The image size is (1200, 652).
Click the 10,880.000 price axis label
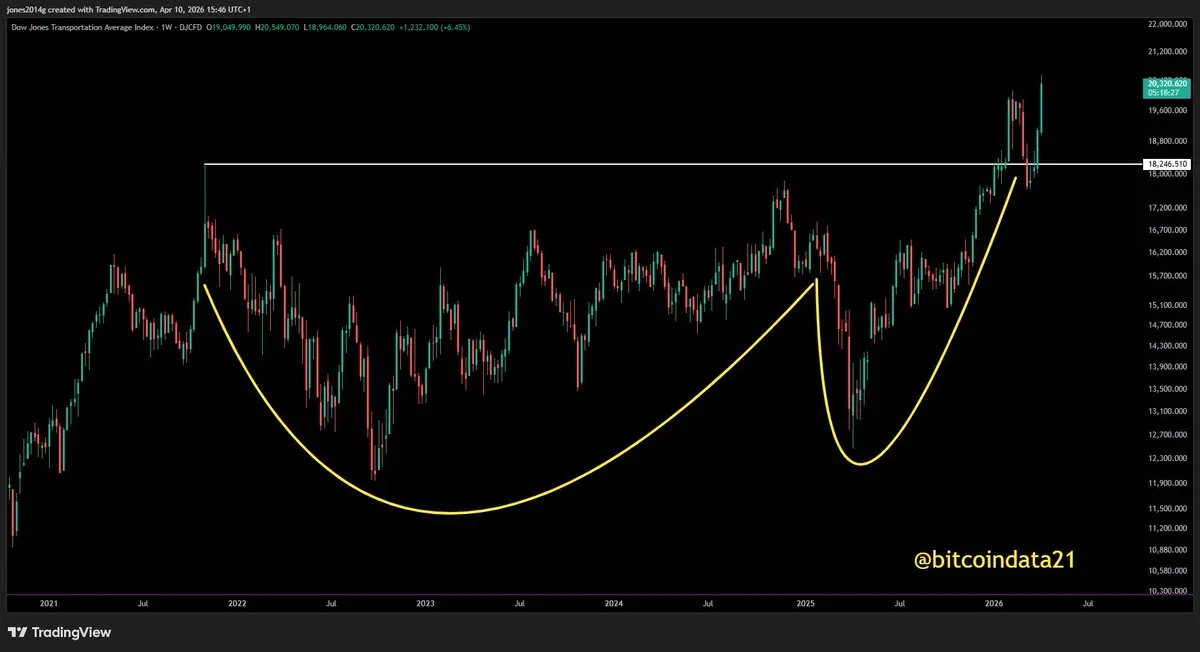click(1167, 551)
